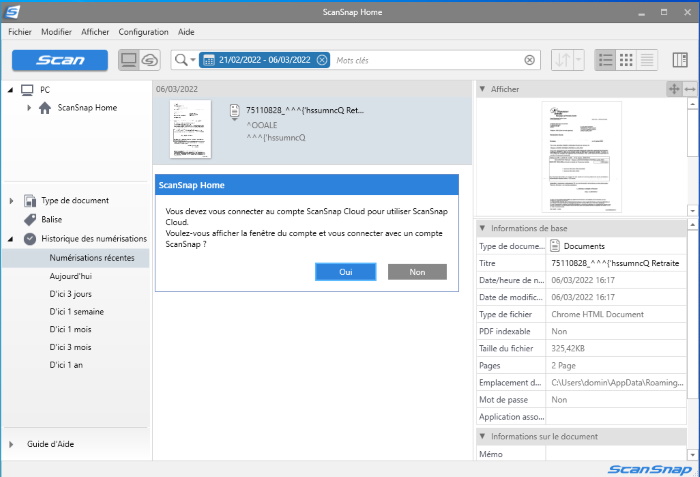Collapse the PC tree node
The image size is (700, 477).
[10, 90]
